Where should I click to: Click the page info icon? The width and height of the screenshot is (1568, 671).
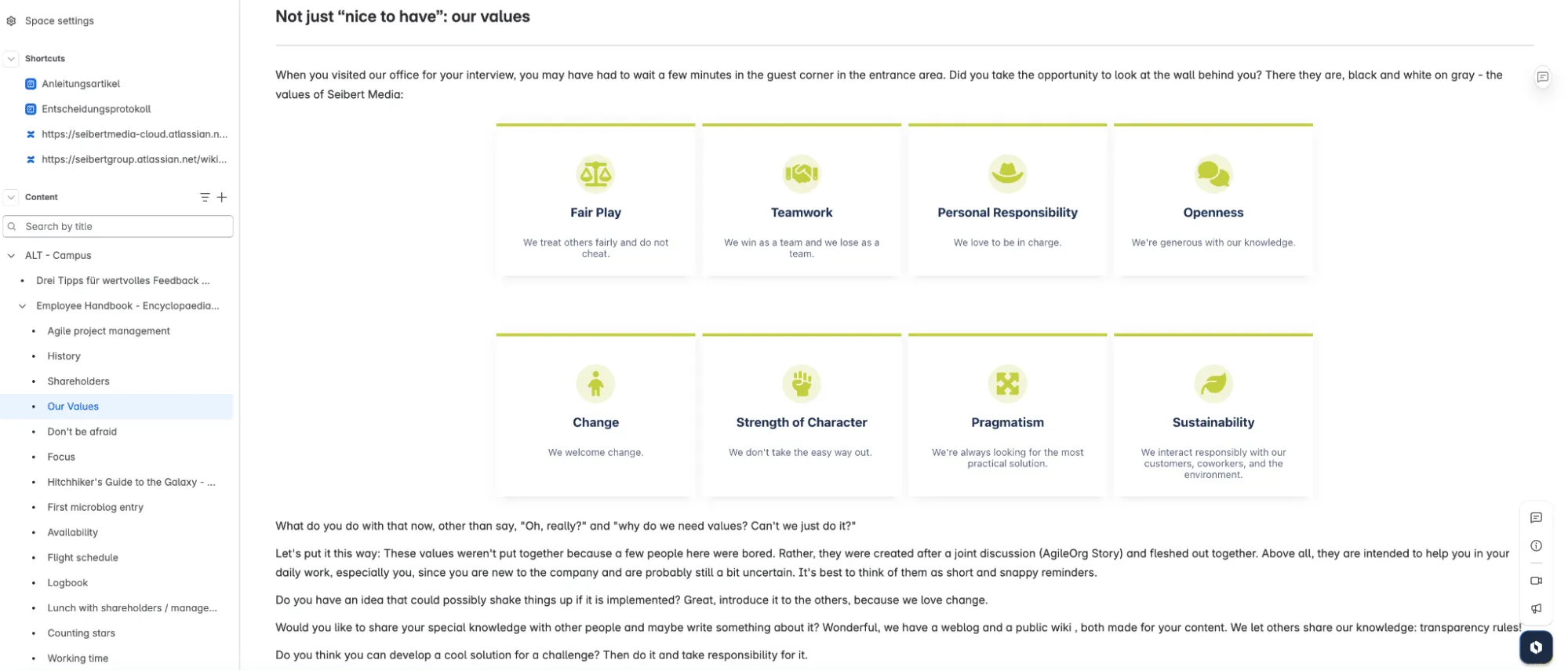1536,546
